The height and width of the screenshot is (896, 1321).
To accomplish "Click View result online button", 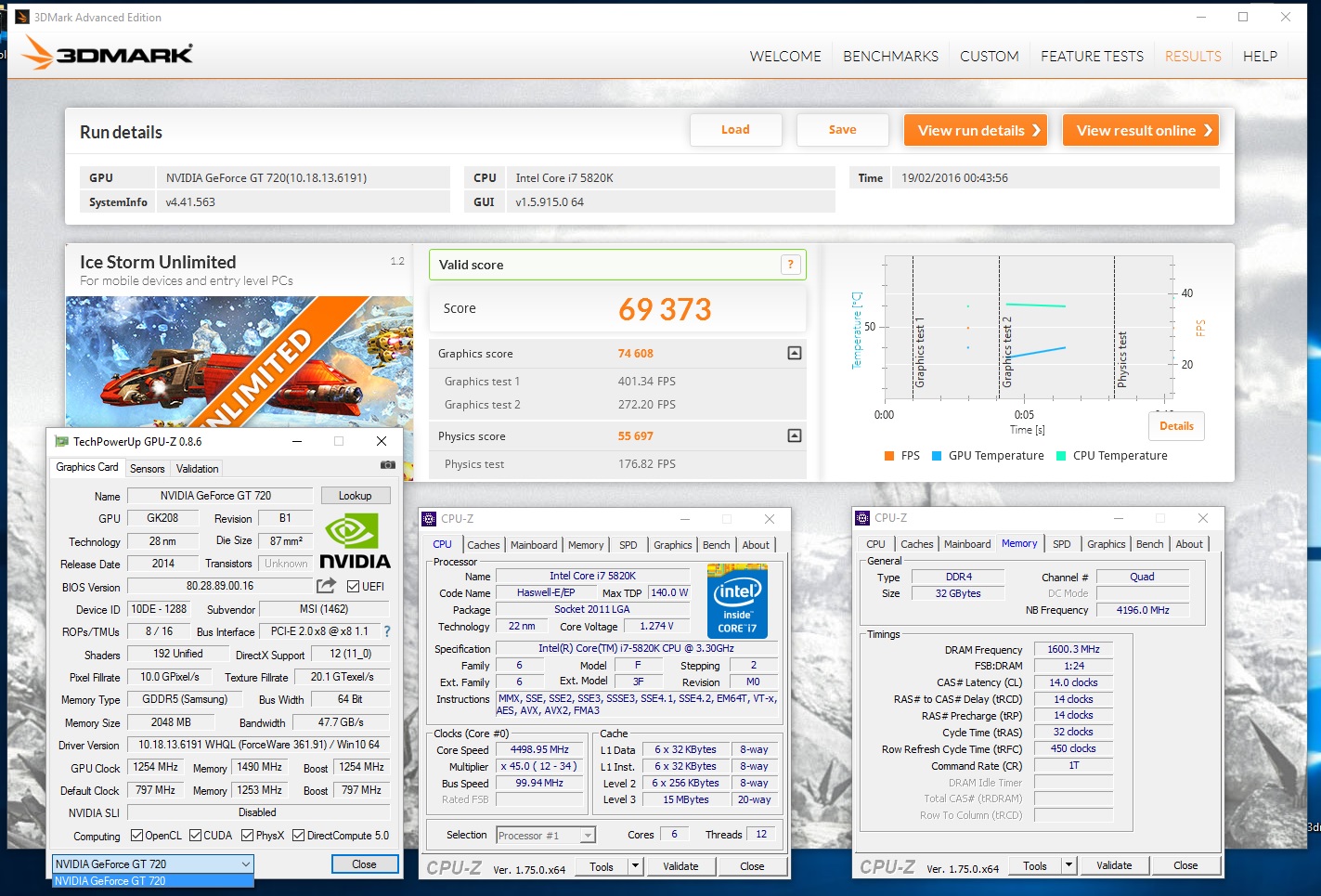I will click(1140, 130).
